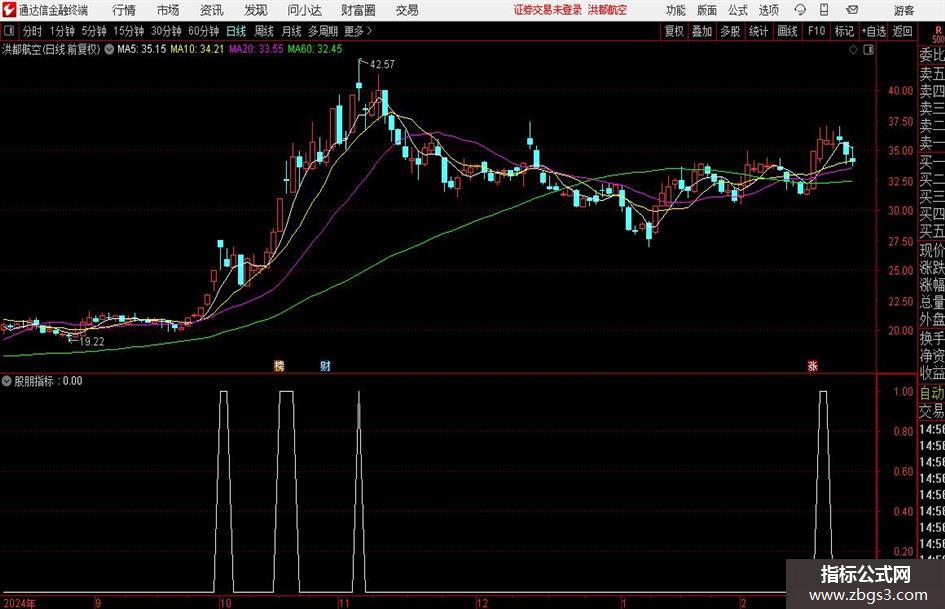Open the 功能 menu
Screen dimensions: 945x609
(x=676, y=10)
